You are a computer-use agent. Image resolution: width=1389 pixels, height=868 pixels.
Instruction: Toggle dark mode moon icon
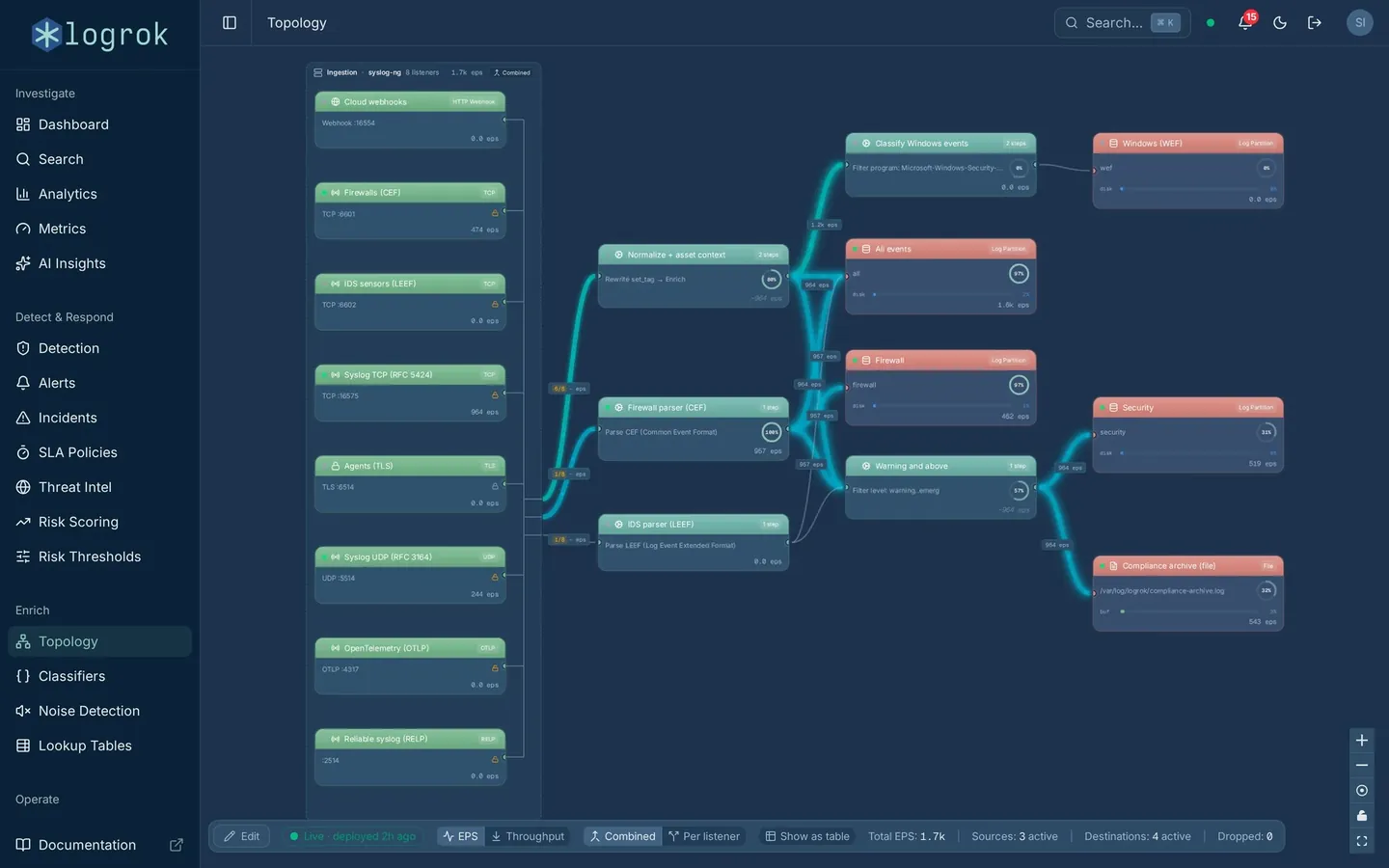1280,22
